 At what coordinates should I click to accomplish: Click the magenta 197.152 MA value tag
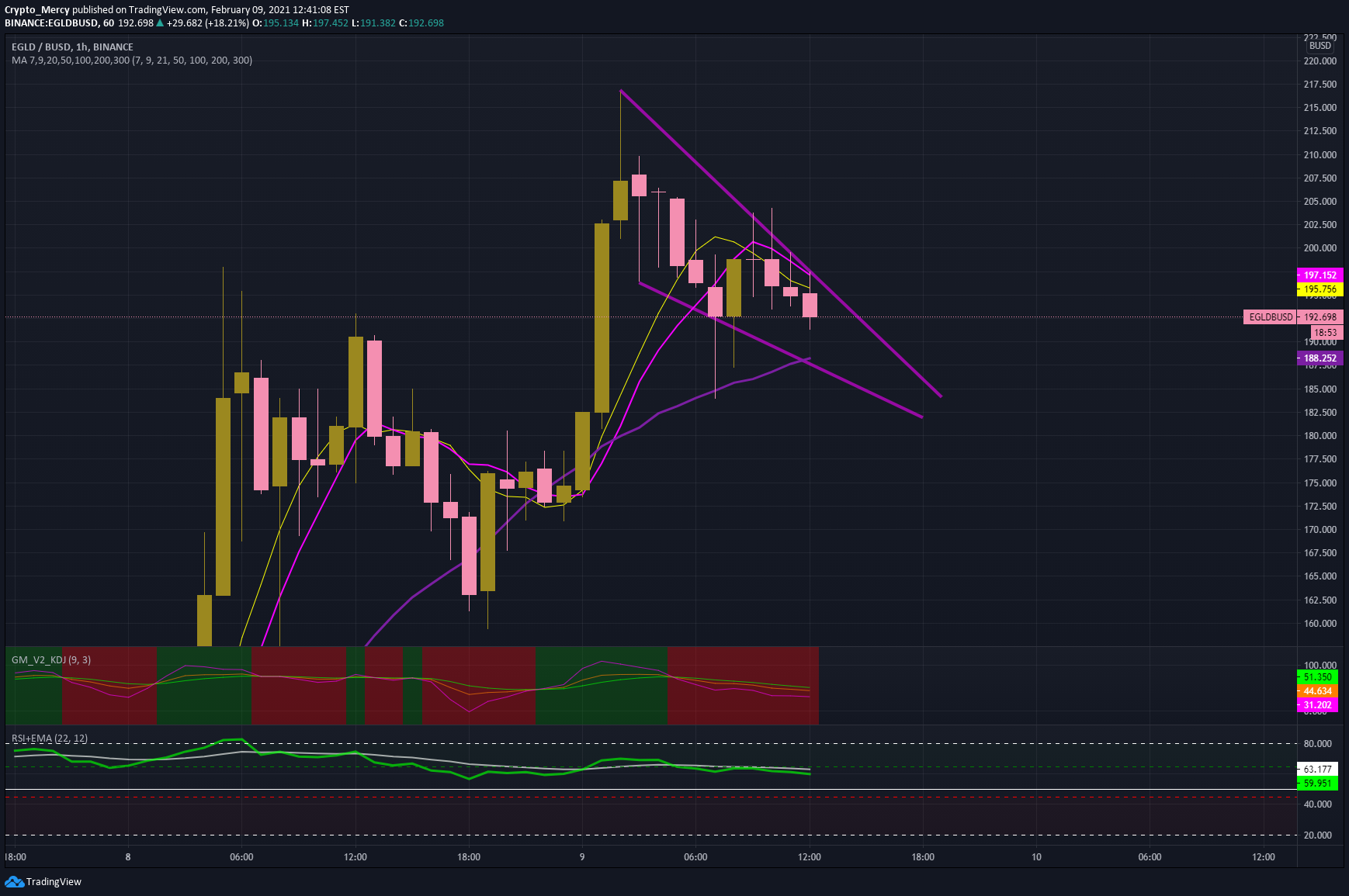pyautogui.click(x=1320, y=275)
